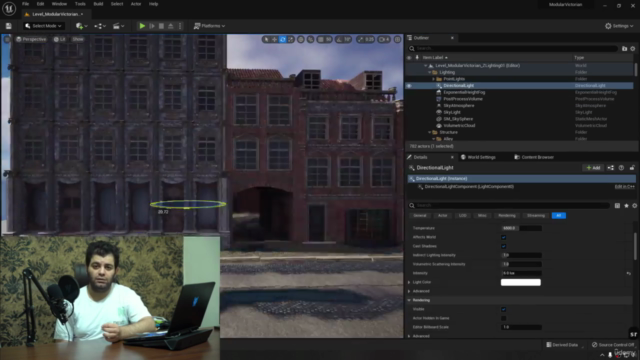This screenshot has height=360, width=640.
Task: Save the current level with the disk icon
Action: tap(9, 26)
